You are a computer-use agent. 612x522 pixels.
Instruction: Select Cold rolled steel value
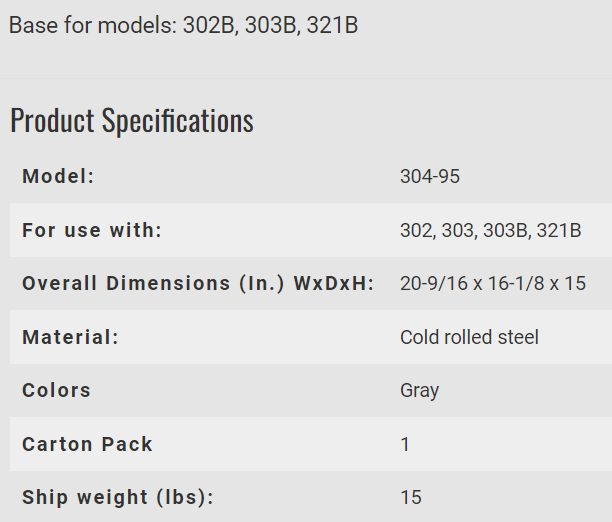[470, 337]
